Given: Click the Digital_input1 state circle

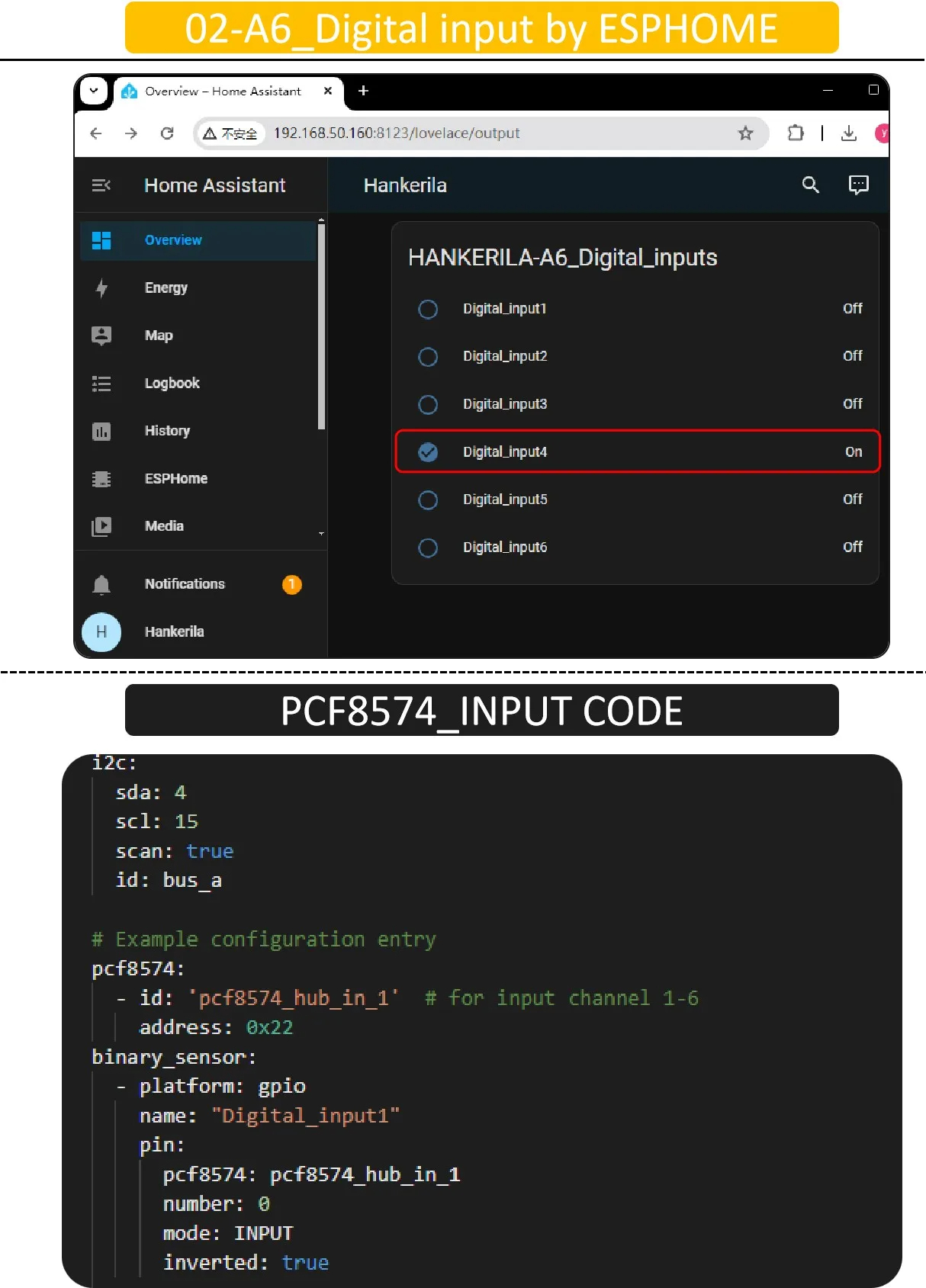Looking at the screenshot, I should tap(429, 309).
